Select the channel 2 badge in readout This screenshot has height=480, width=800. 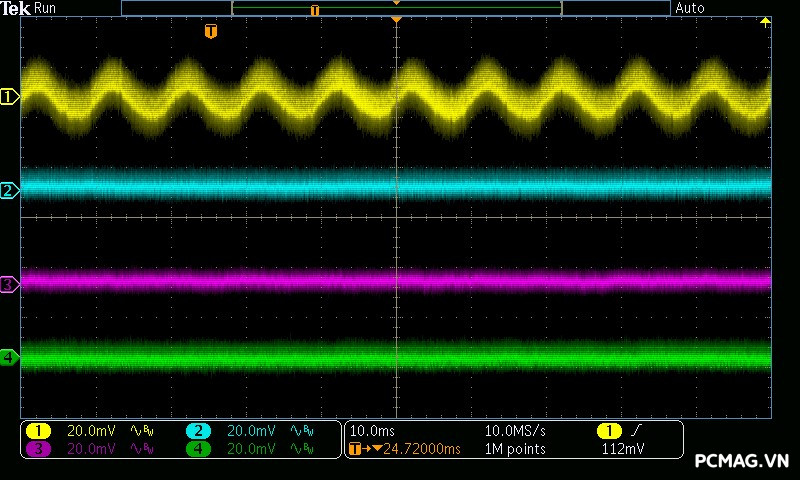198,431
